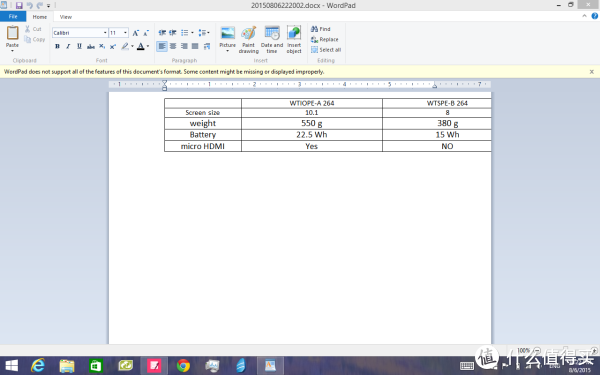The width and height of the screenshot is (600, 375).
Task: Toggle Underline formatting
Action: click(79, 46)
